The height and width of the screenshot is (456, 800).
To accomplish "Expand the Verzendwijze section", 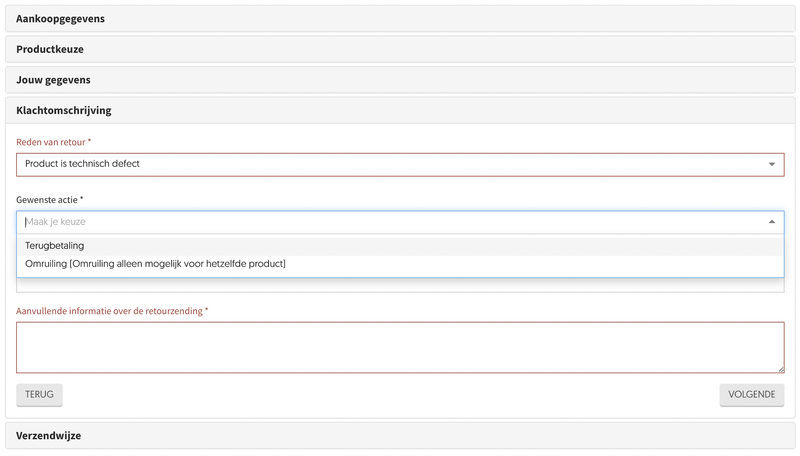I will click(x=48, y=436).
